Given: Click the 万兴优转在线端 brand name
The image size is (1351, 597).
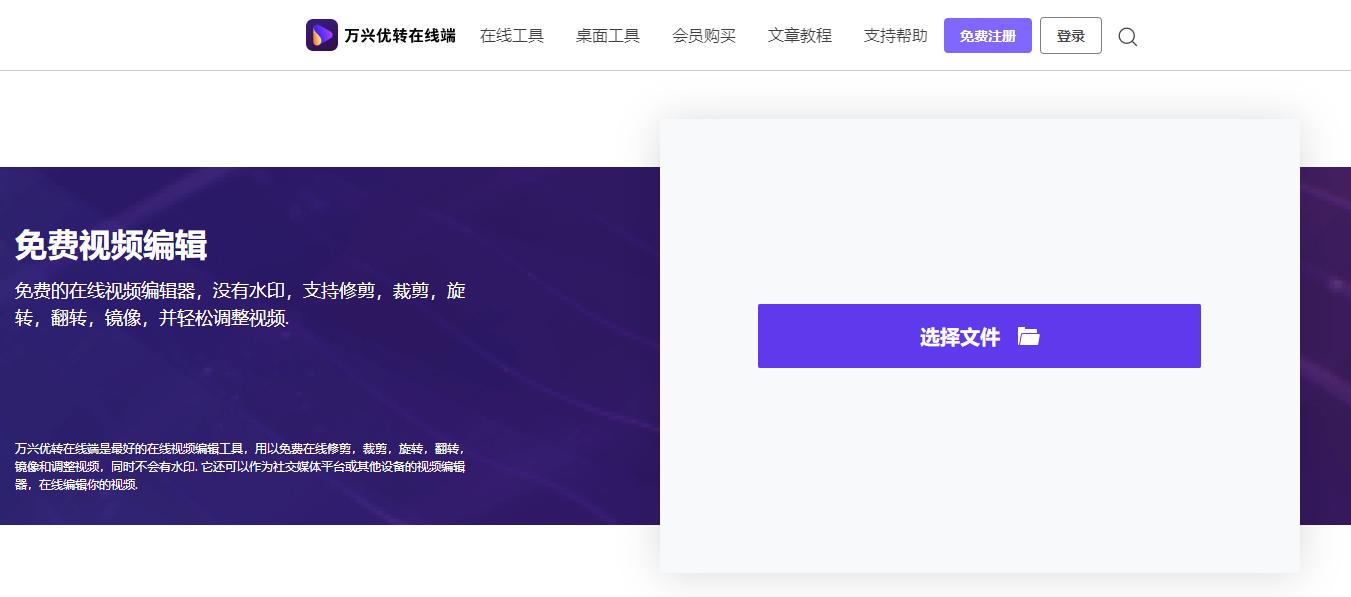Looking at the screenshot, I should (398, 34).
